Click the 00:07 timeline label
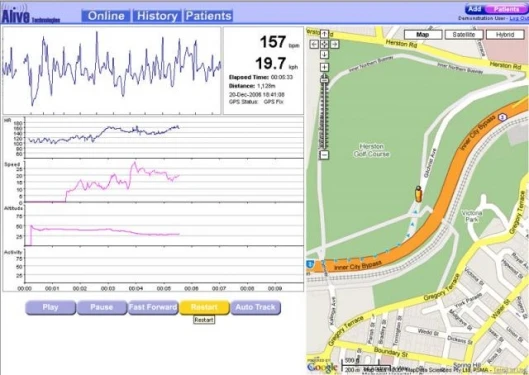The image size is (529, 375). pyautogui.click(x=219, y=289)
